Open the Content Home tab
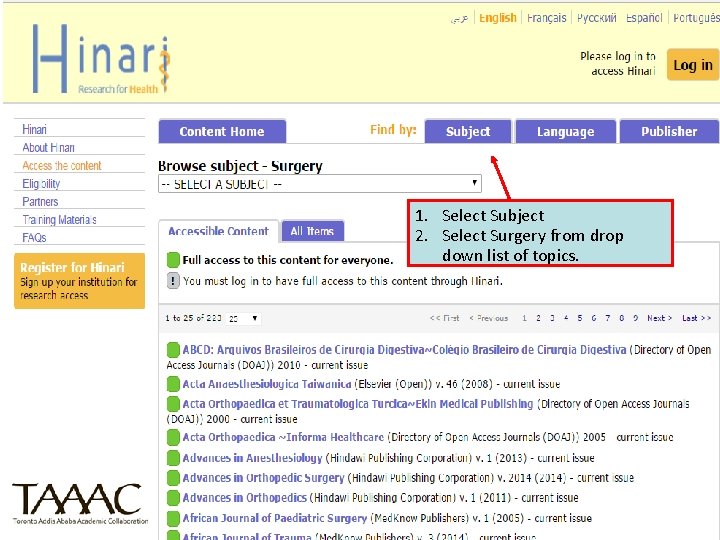This screenshot has width=720, height=540. [222, 131]
